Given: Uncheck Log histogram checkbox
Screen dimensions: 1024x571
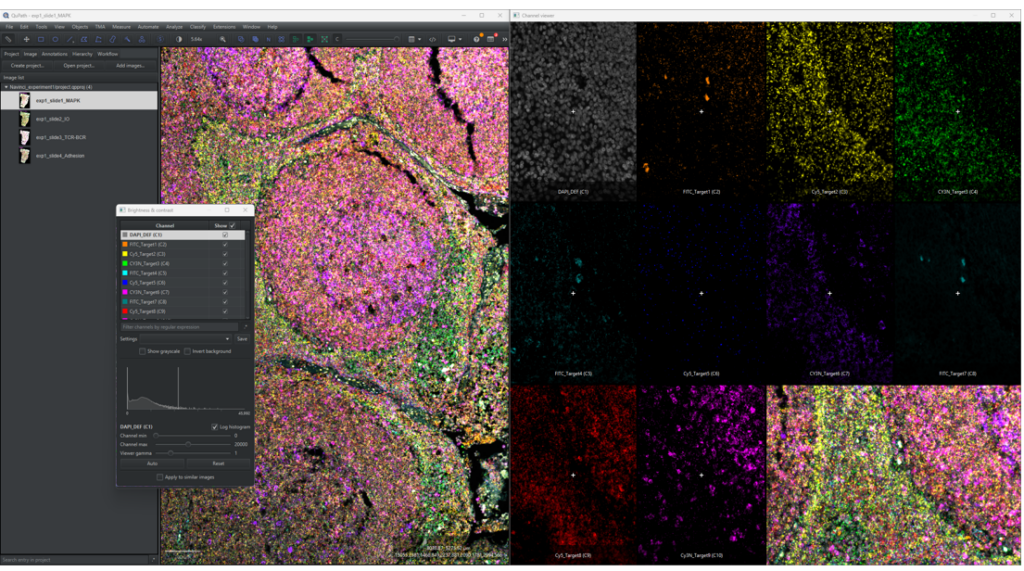Looking at the screenshot, I should [214, 427].
